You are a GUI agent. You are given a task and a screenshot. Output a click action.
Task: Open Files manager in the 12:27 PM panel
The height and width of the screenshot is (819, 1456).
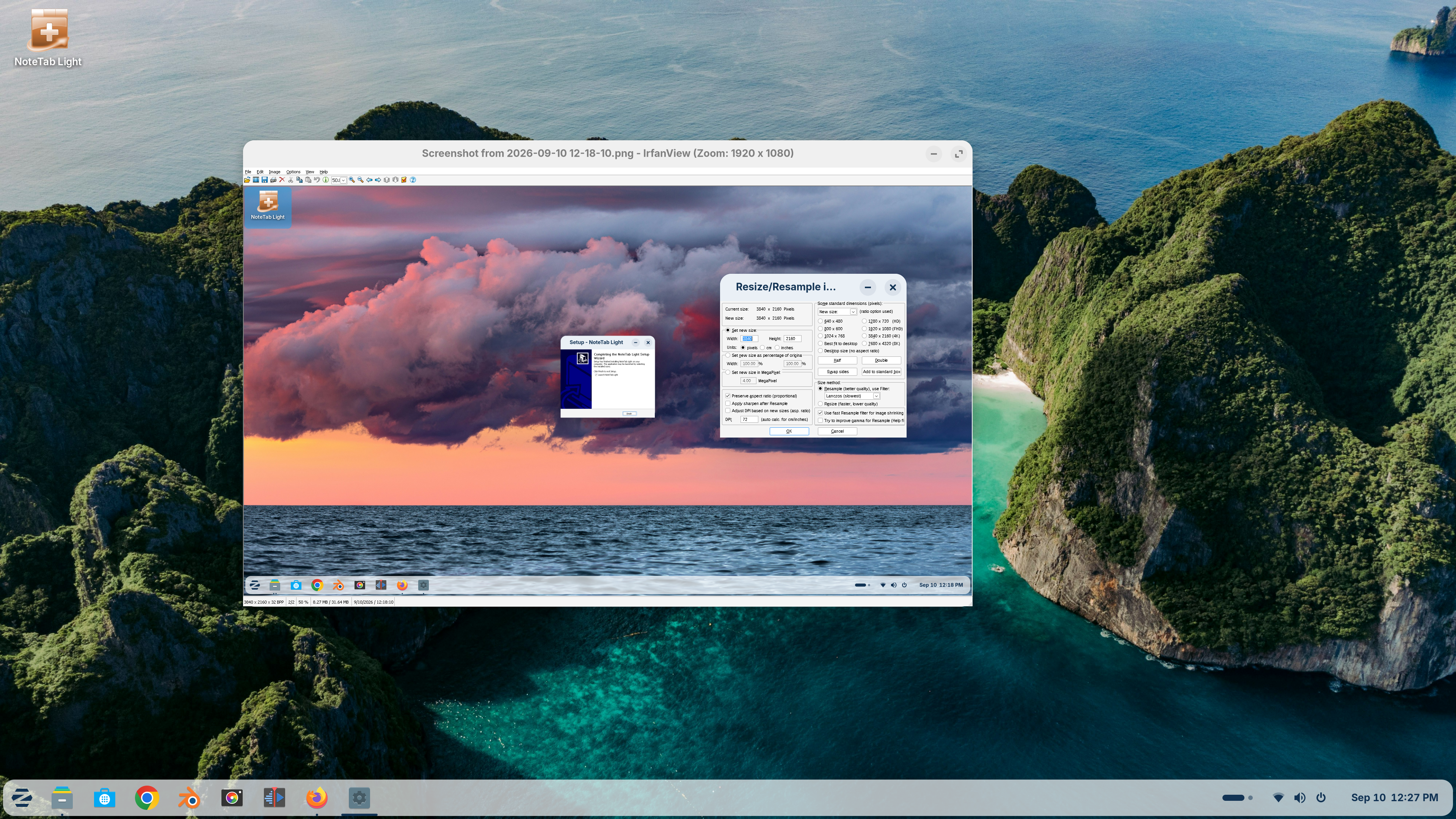tap(62, 797)
